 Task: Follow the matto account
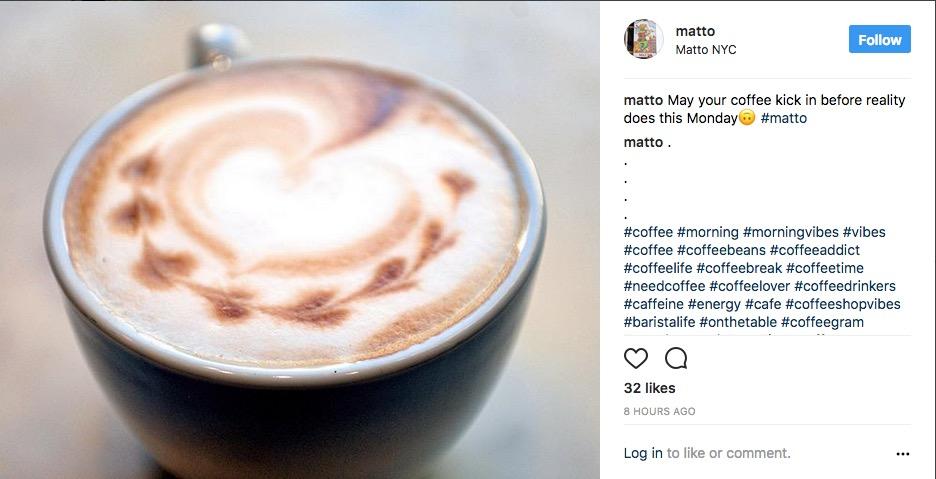tap(879, 39)
